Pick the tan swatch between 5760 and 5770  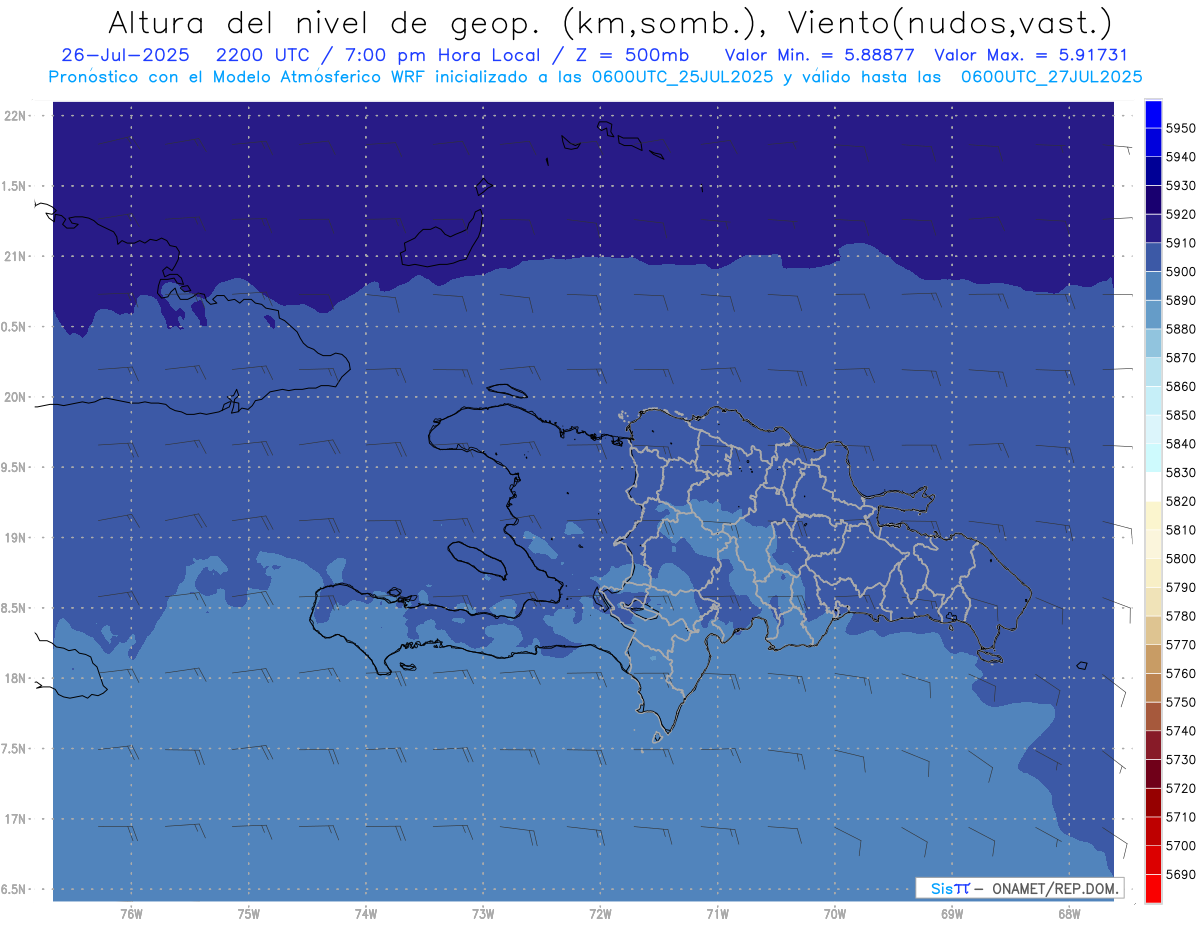1153,659
